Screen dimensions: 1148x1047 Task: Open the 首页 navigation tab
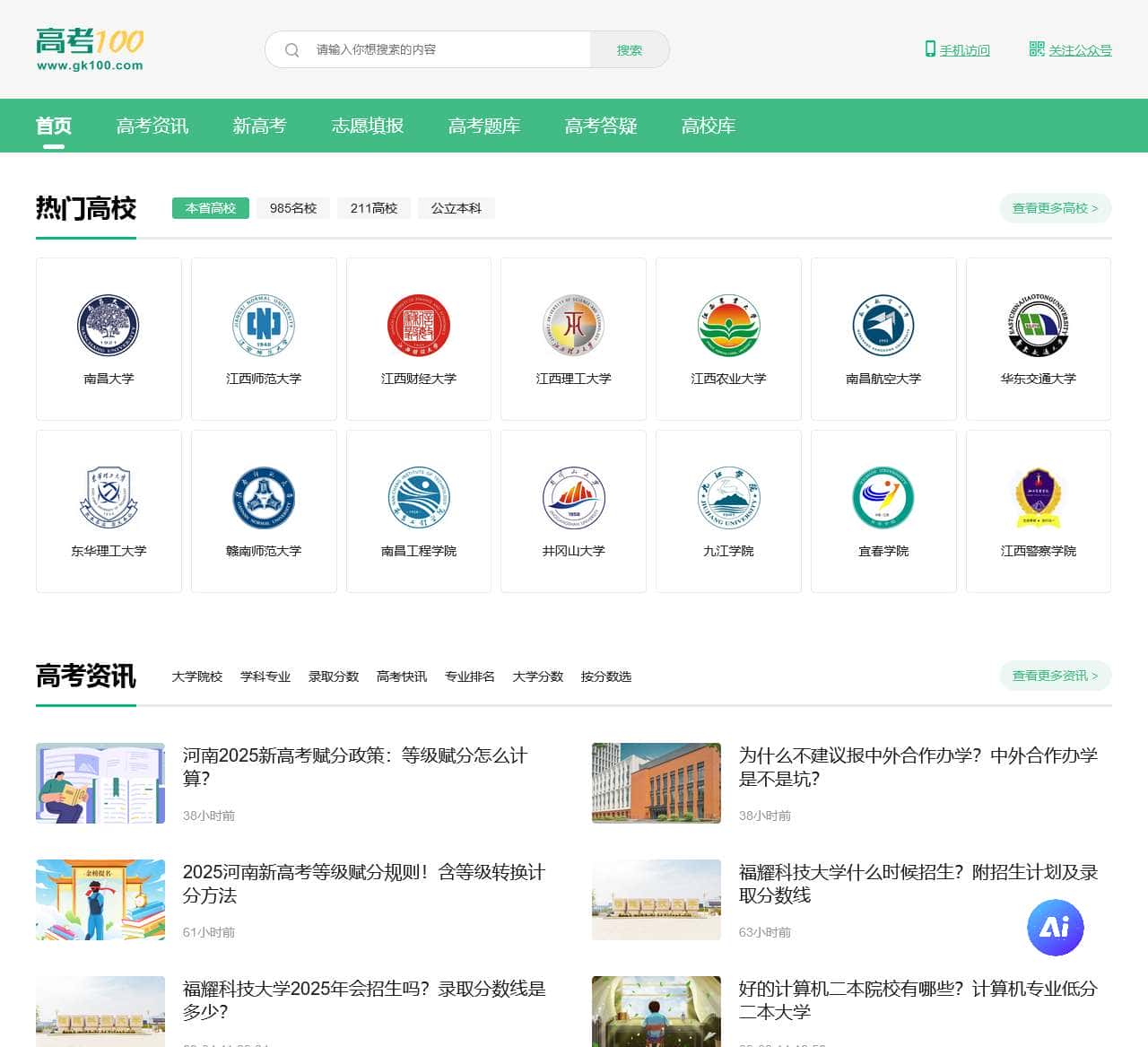54,126
